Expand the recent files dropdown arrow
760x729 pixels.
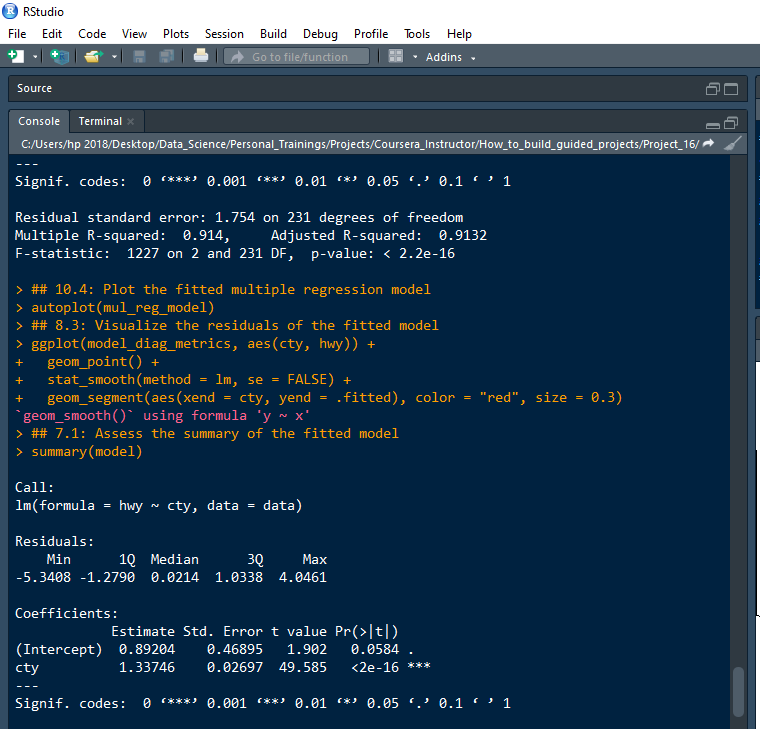(114, 57)
